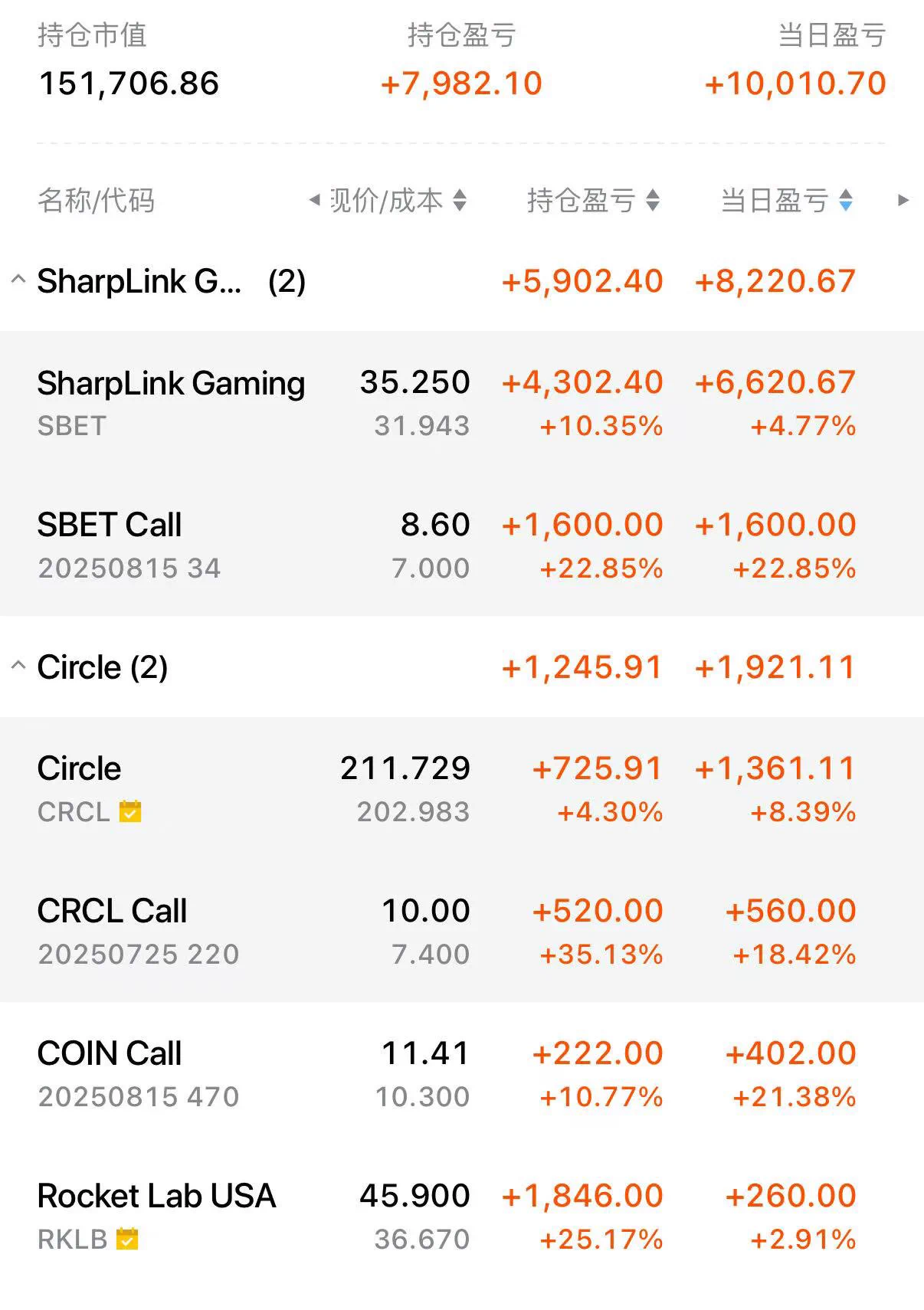Image resolution: width=924 pixels, height=1310 pixels.
Task: Tap SharpLink group daily P/L +8,220.67
Action: pyautogui.click(x=775, y=281)
